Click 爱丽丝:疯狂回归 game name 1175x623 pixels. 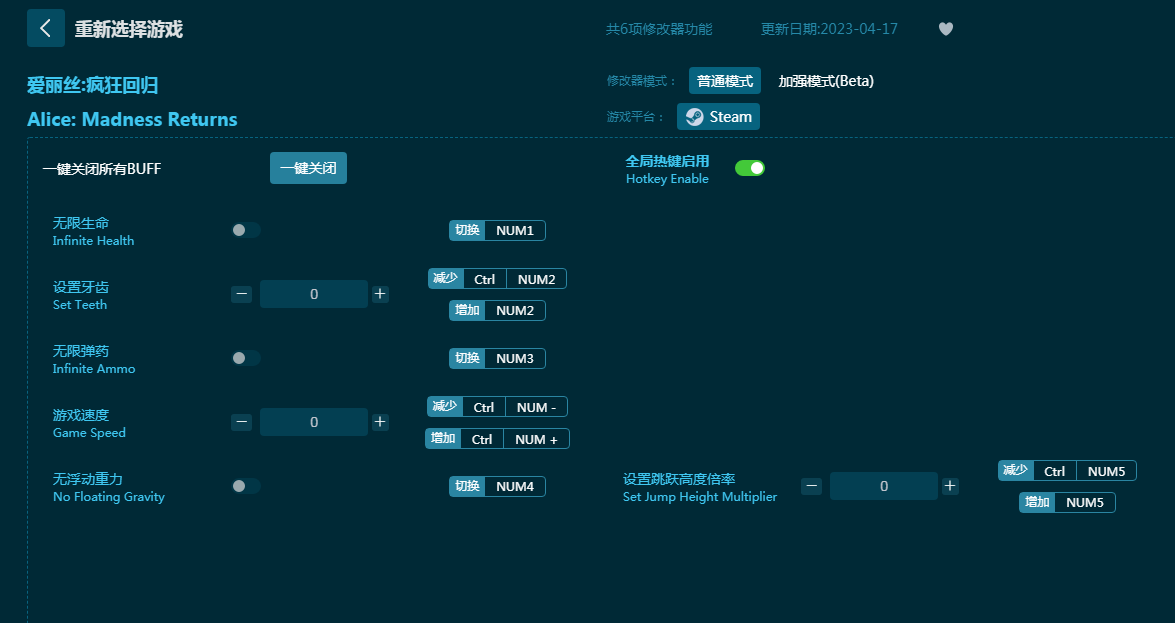pyautogui.click(x=92, y=85)
